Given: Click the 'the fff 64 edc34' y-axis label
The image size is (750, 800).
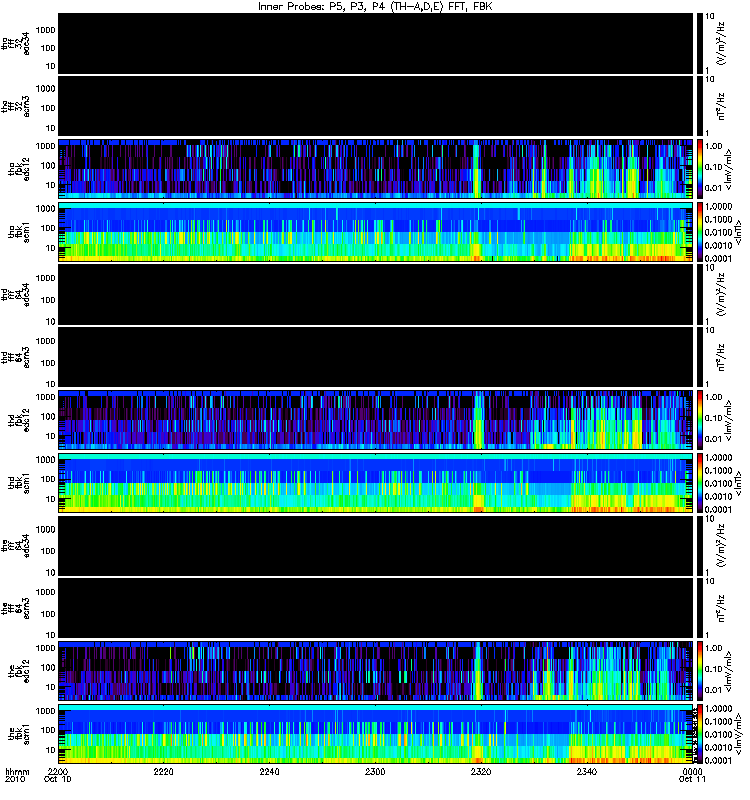Looking at the screenshot, I should [x=16, y=545].
